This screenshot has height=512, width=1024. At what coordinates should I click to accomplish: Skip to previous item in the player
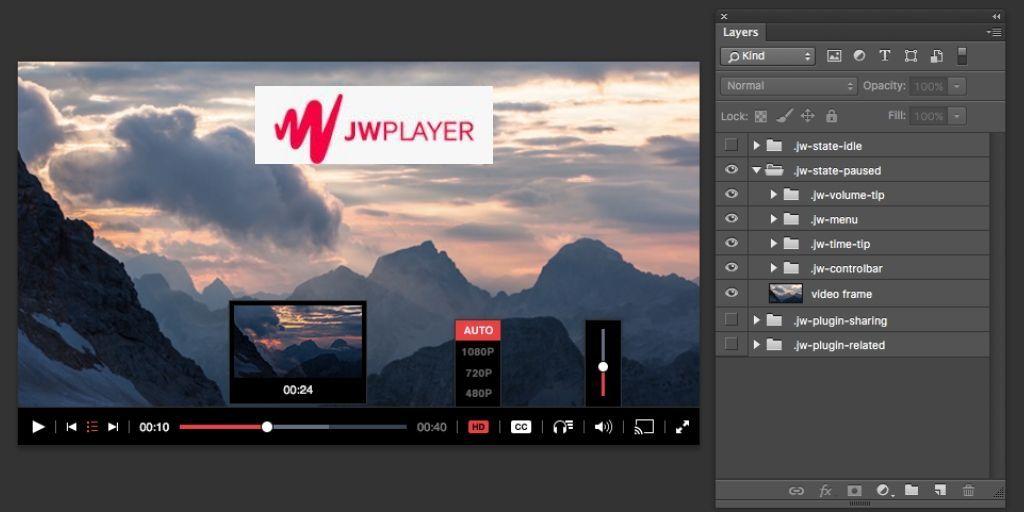[x=72, y=427]
